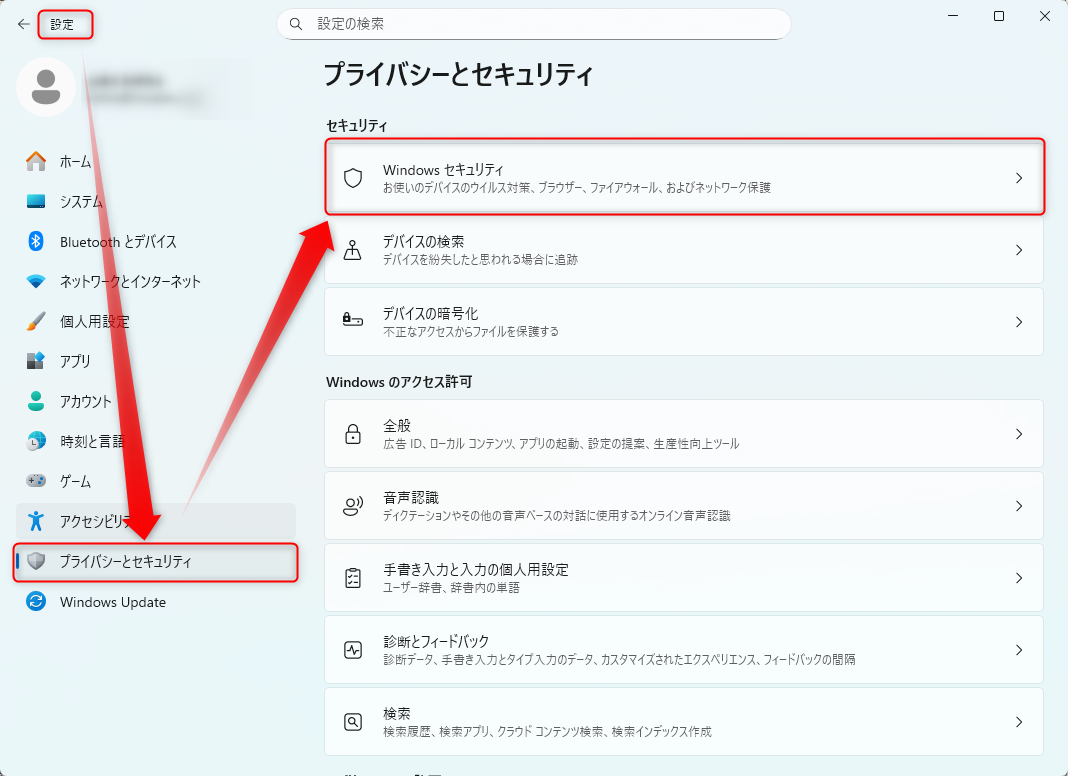The width and height of the screenshot is (1068, 776).
Task: Open 検索 settings using its chevron
Action: click(x=1019, y=722)
